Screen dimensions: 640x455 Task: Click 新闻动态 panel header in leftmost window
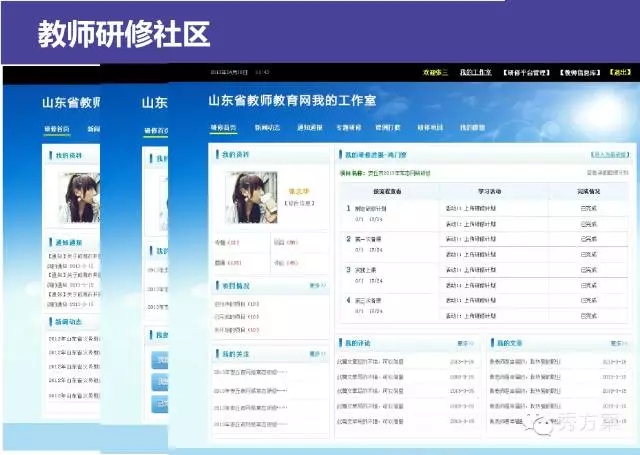point(69,322)
